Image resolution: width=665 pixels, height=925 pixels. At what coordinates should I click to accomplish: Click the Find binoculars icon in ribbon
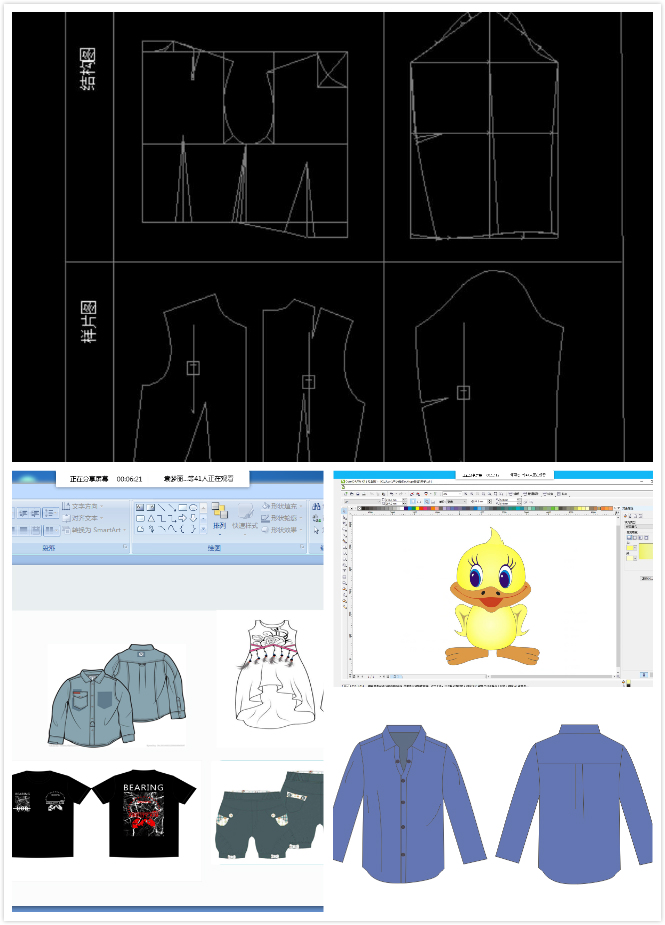316,507
